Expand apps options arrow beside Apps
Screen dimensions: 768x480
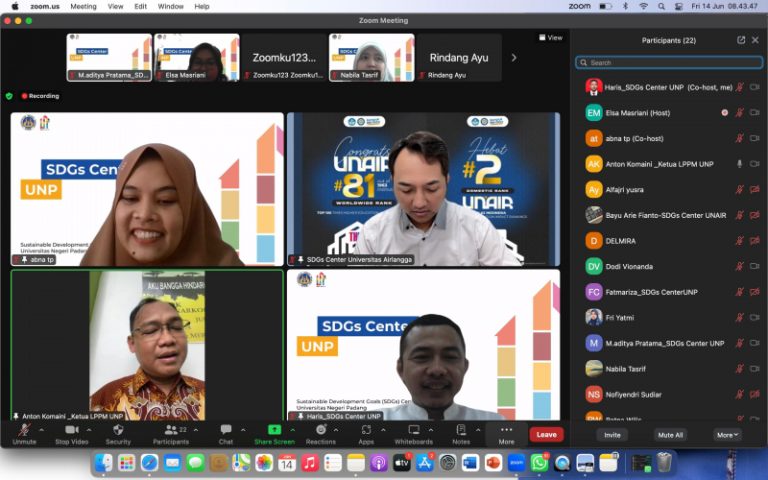383,430
